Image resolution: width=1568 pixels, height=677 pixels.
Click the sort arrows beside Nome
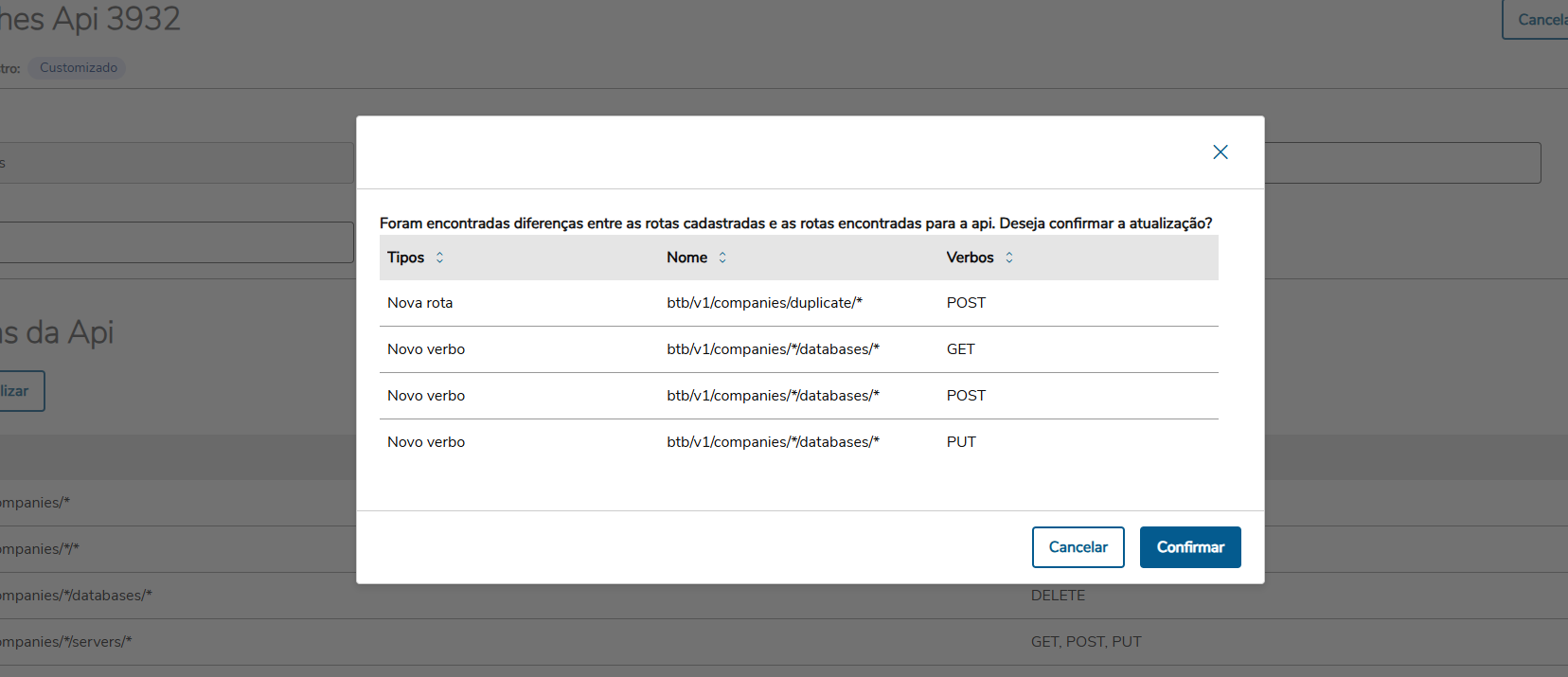tap(722, 258)
